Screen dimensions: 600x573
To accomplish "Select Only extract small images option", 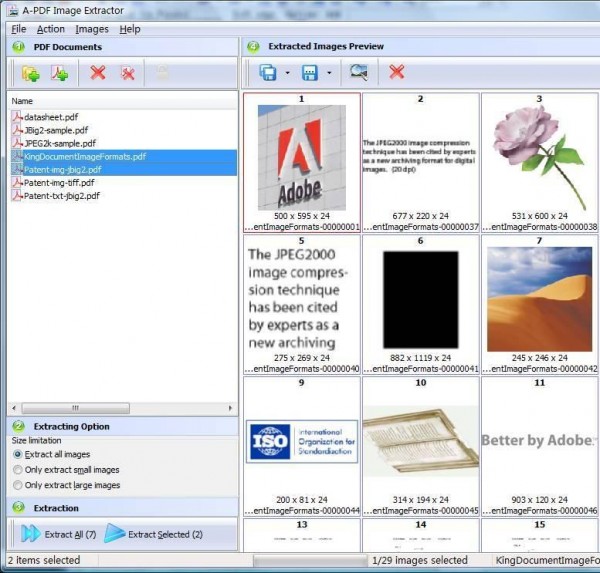I will pyautogui.click(x=18, y=470).
